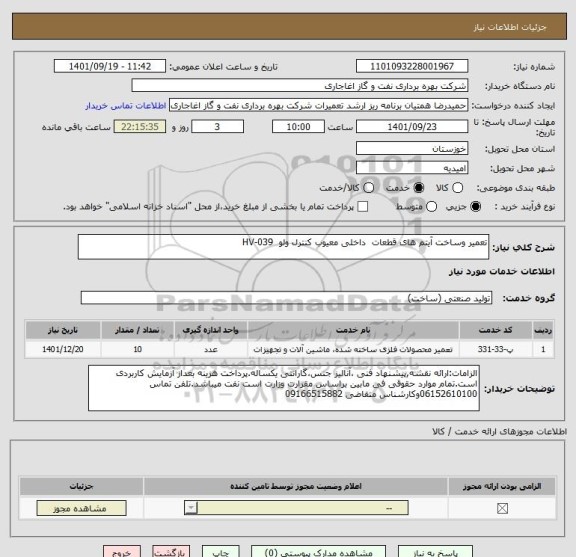
Task: Open the اطلاعات تماس خریدار link
Action: (x=126, y=106)
